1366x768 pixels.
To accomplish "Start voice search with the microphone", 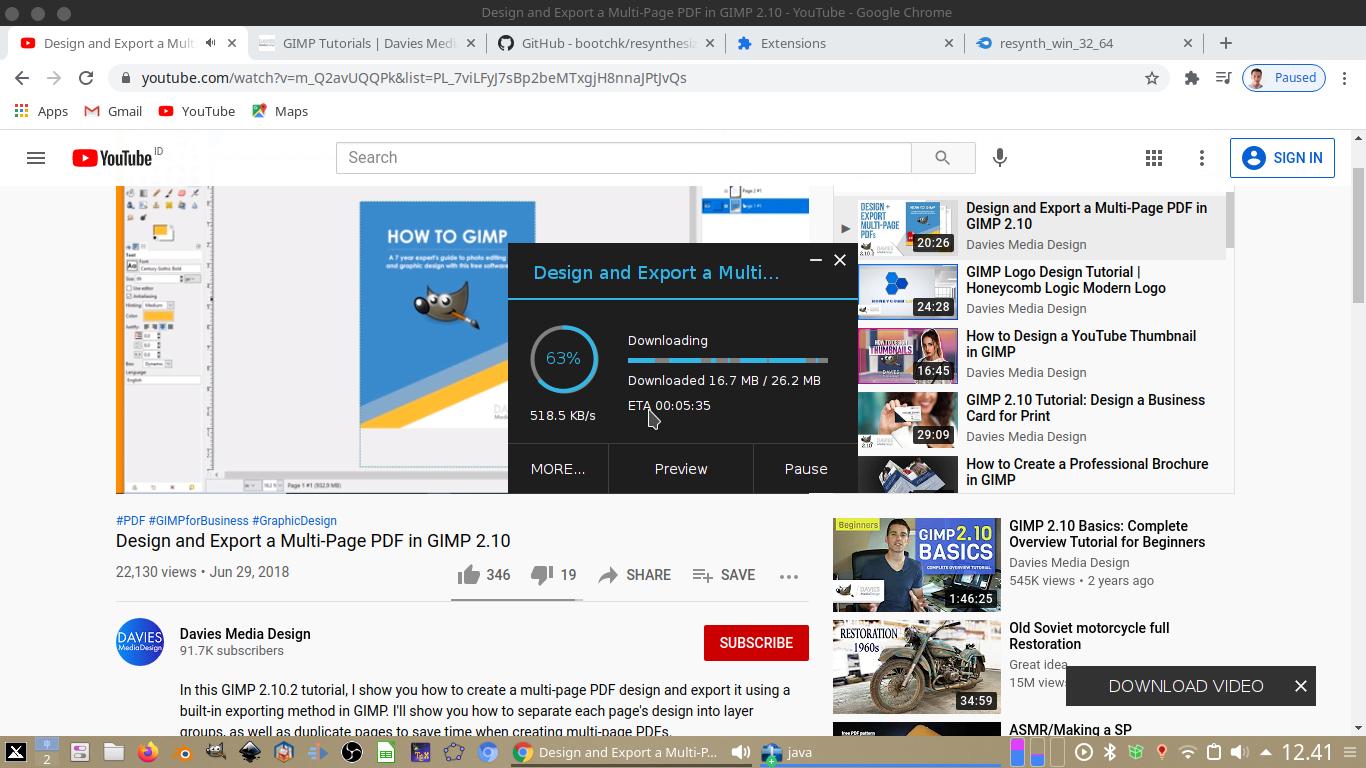I will [999, 158].
